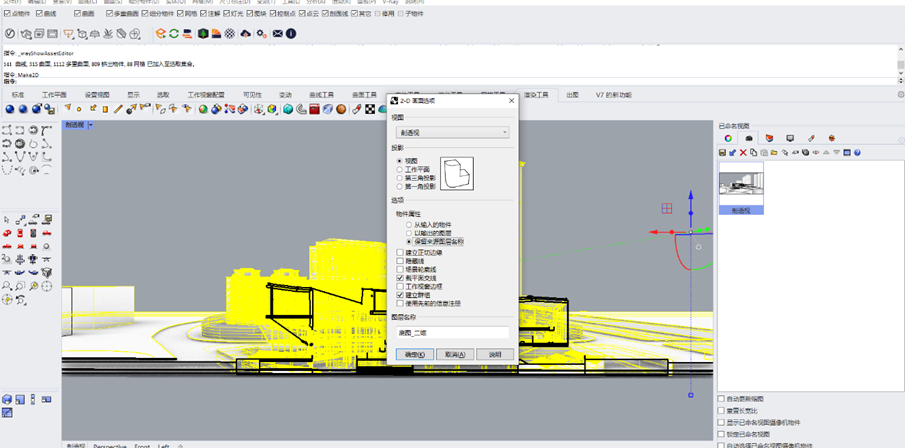Switch to the 标准 toolbar tab
The width and height of the screenshot is (905, 448).
click(18, 95)
